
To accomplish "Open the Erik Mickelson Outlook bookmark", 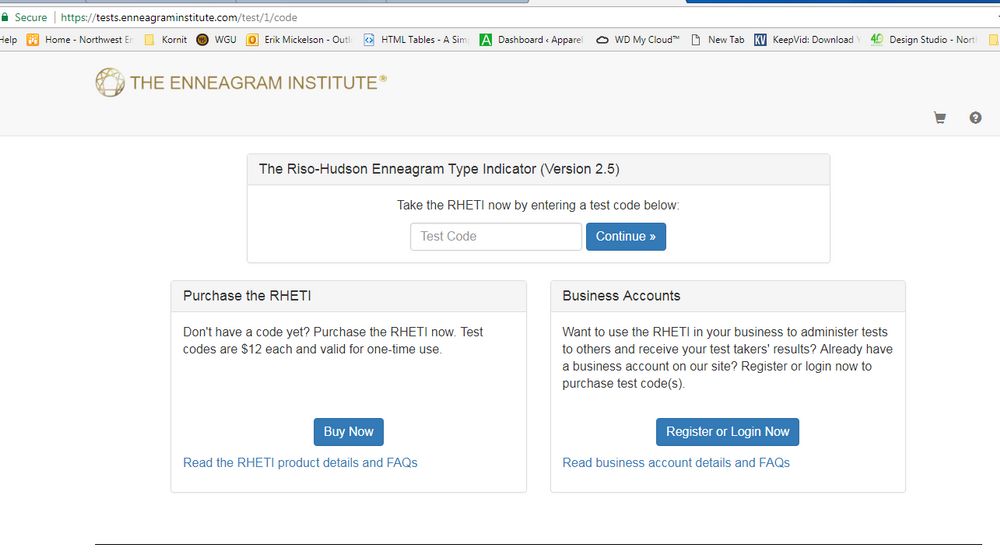I will tap(298, 40).
